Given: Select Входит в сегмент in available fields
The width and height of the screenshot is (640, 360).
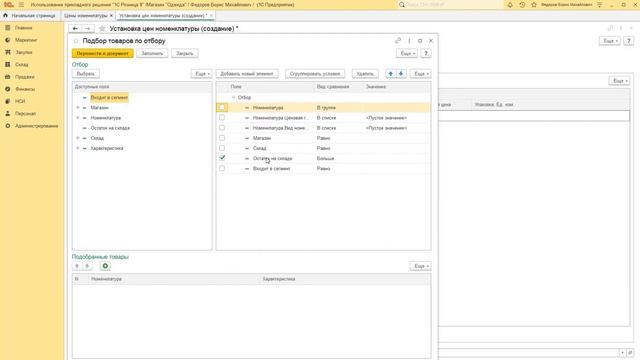Looking at the screenshot, I should point(109,98).
